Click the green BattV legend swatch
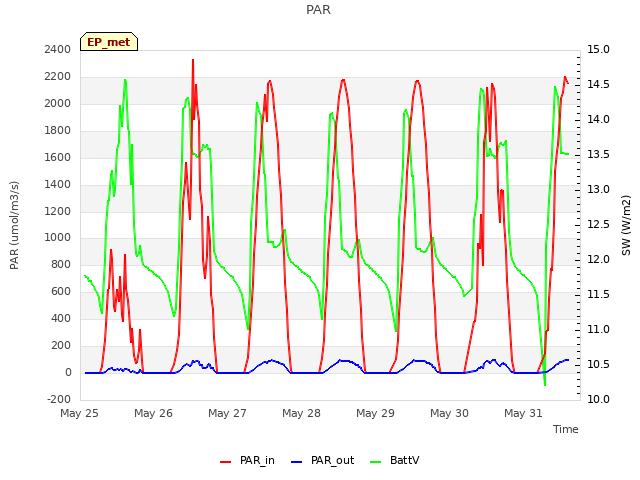The width and height of the screenshot is (640, 480). (x=376, y=462)
